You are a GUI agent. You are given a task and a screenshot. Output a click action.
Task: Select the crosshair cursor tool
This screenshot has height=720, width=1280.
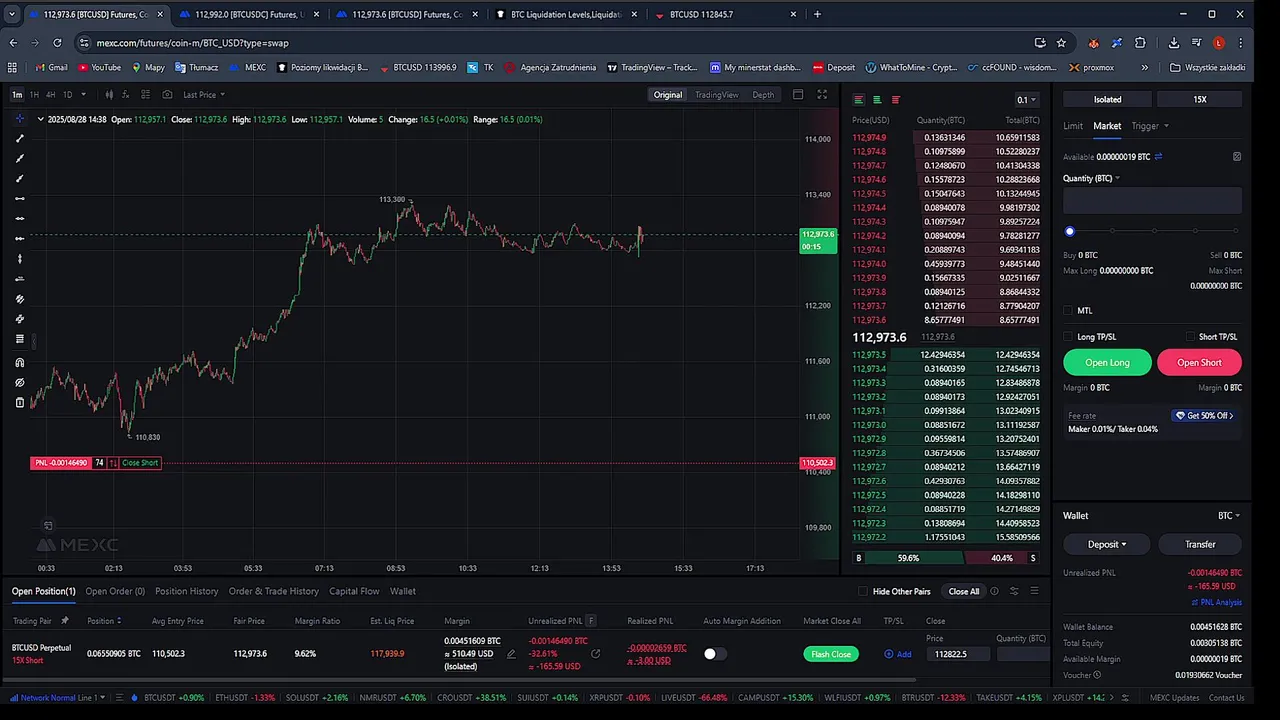pyautogui.click(x=19, y=118)
